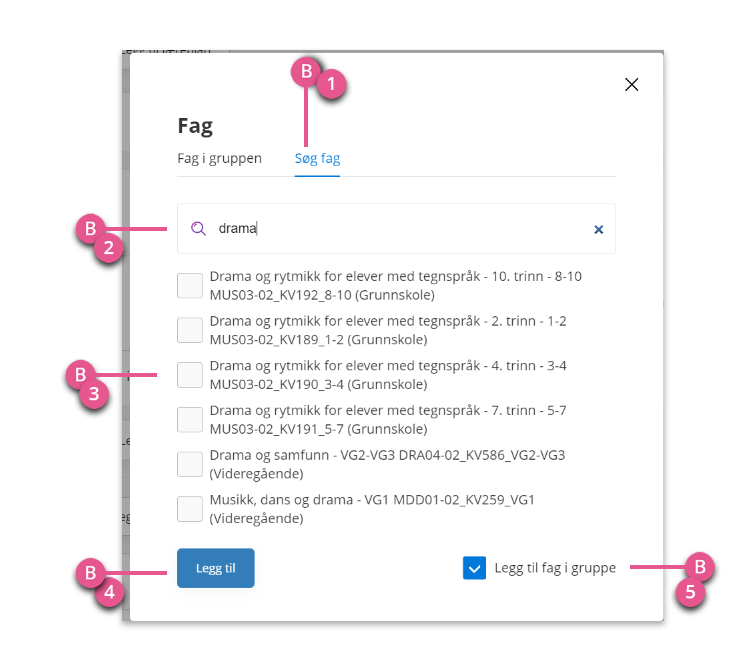Focus the search field containing drama
Viewport: 737px width, 655px height.
point(396,229)
